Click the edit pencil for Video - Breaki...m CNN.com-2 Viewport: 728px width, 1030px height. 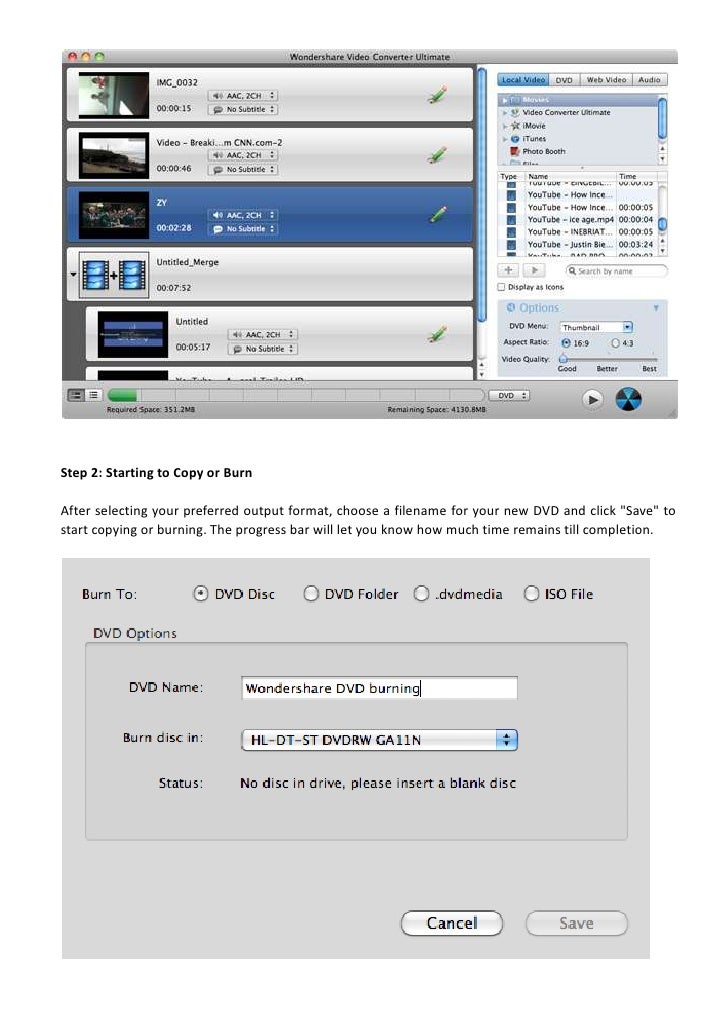[x=437, y=156]
